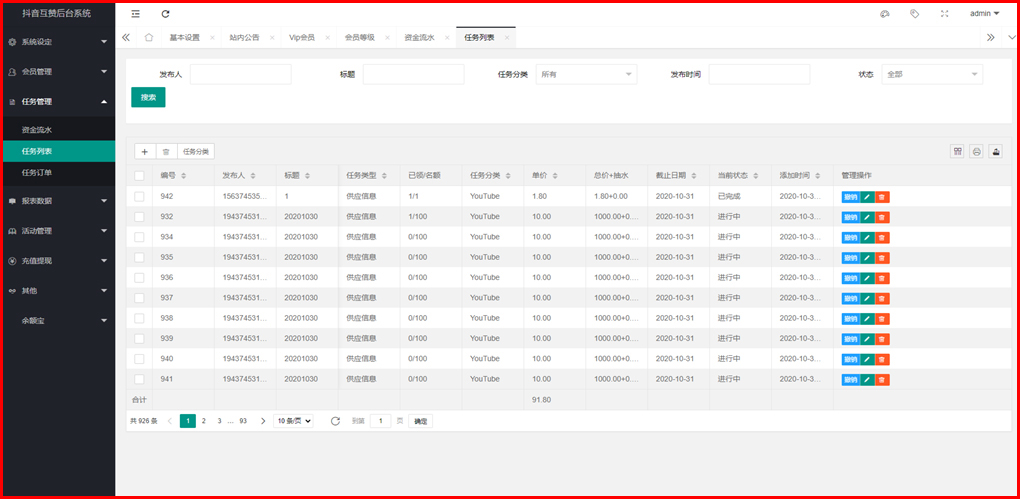This screenshot has width=1020, height=499.
Task: Collapse the sidebar with the menu fold icon
Action: tap(136, 14)
